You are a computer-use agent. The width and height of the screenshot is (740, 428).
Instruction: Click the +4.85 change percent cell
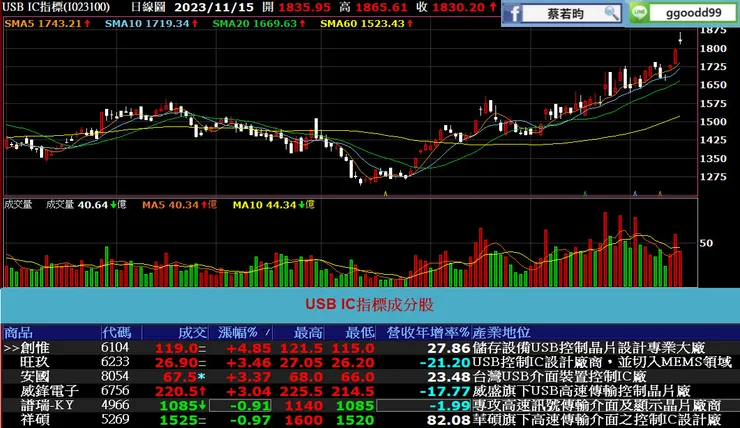[x=249, y=349]
